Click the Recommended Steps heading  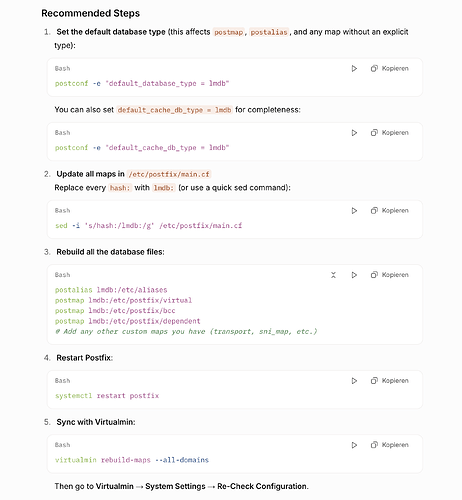(x=91, y=13)
